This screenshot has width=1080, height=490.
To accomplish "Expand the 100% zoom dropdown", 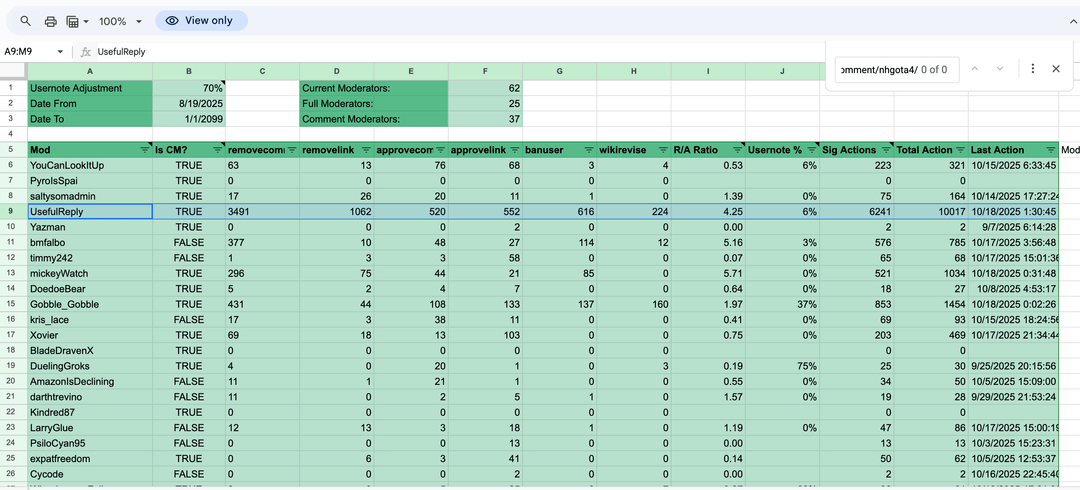I will [138, 21].
